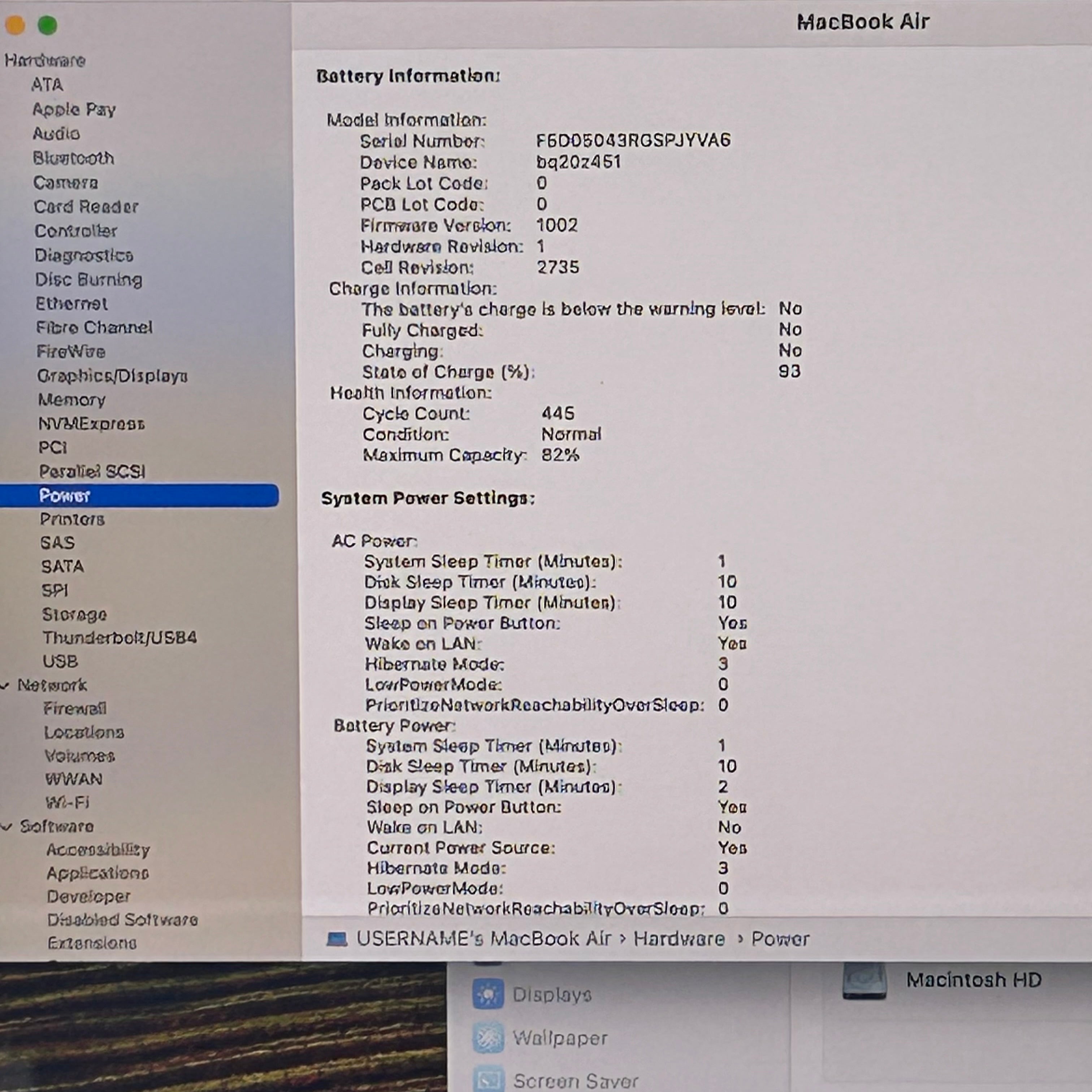The height and width of the screenshot is (1092, 1092).
Task: Open Storage hardware info
Action: pos(75,614)
